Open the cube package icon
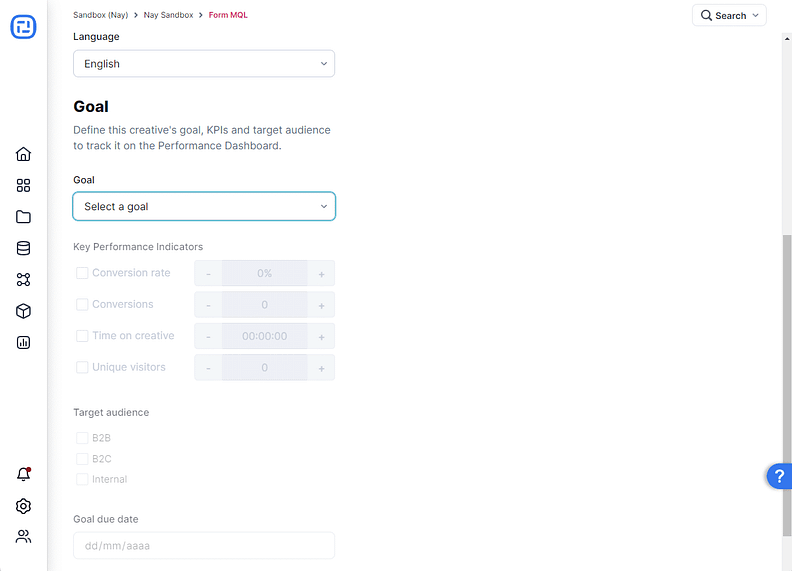 (x=23, y=311)
